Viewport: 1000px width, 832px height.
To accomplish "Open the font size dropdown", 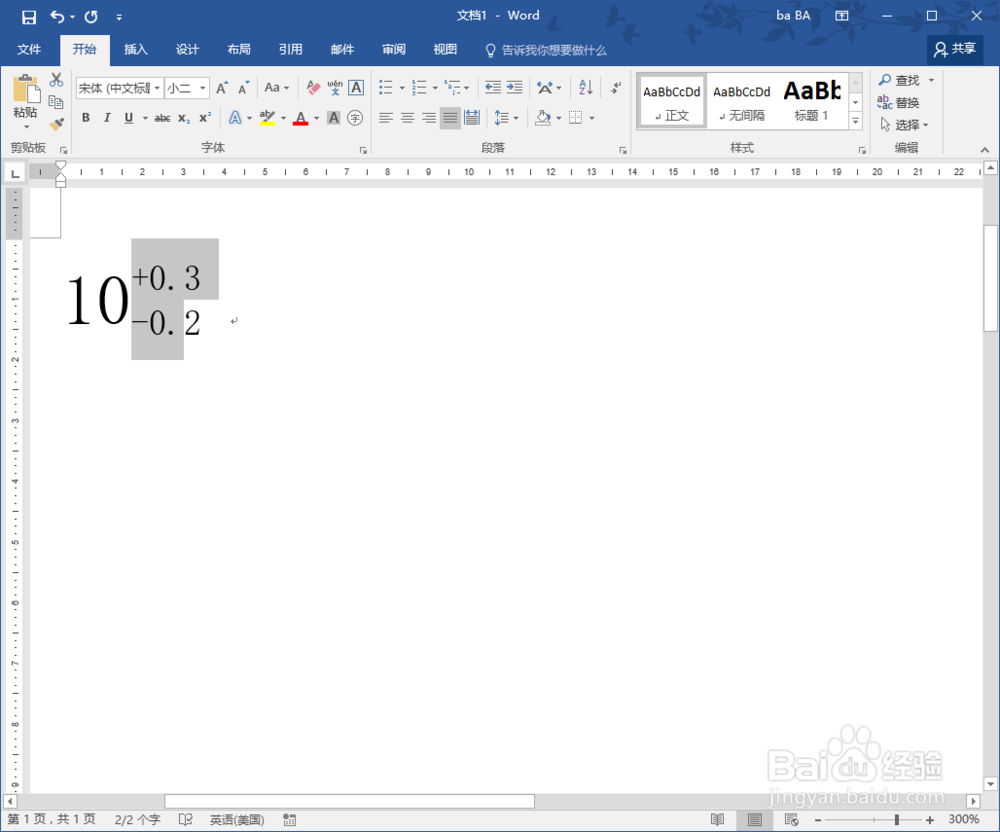I will coord(203,88).
